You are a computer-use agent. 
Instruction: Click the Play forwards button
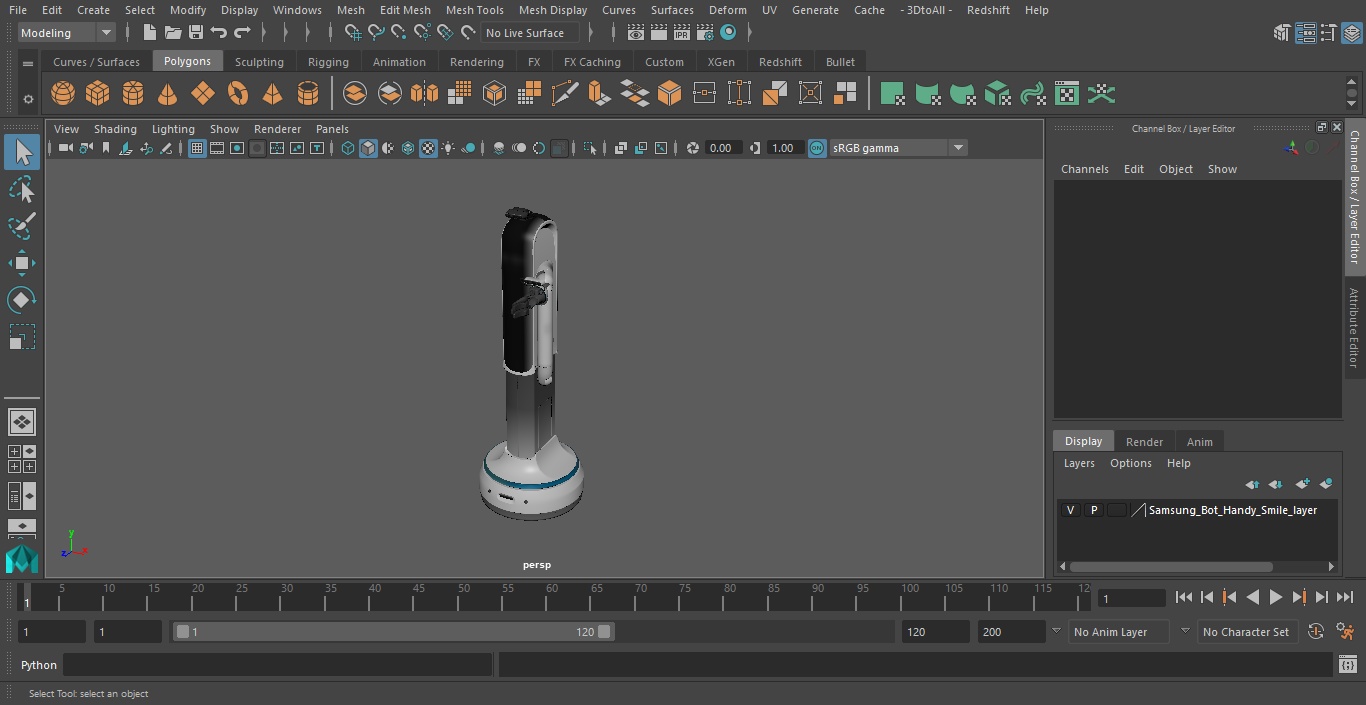(x=1275, y=597)
